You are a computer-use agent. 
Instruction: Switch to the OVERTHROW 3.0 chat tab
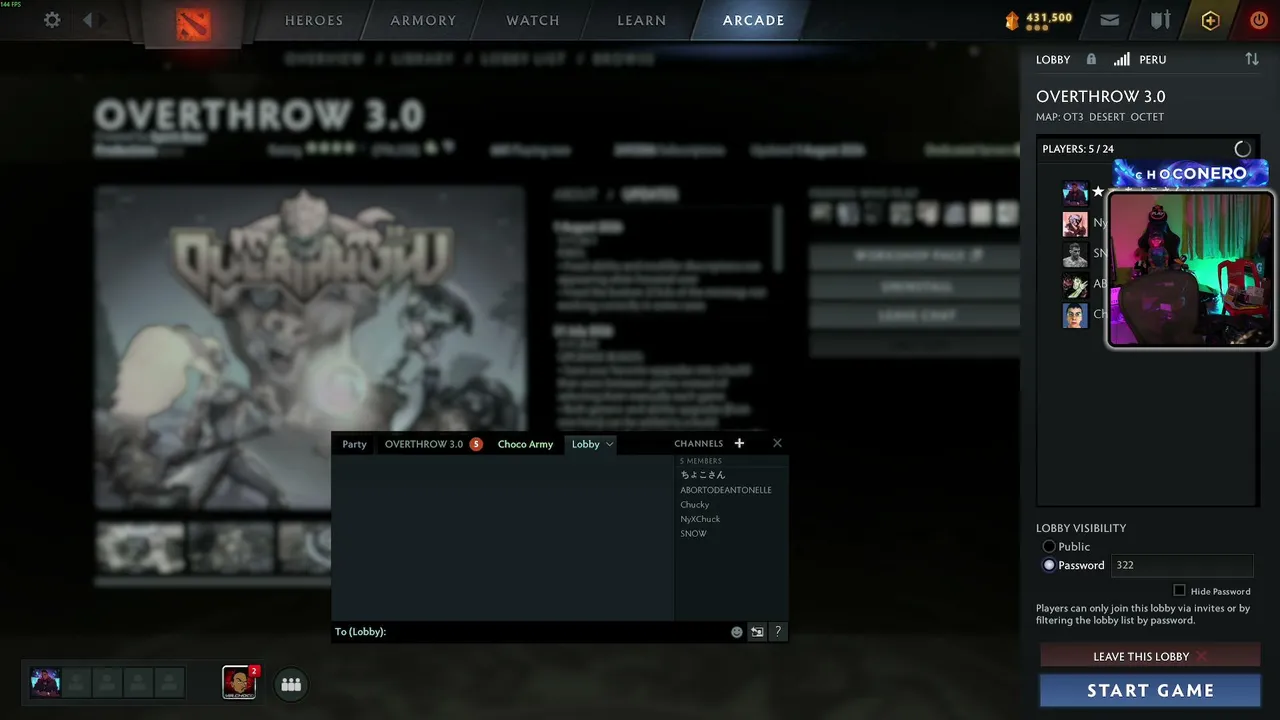pyautogui.click(x=424, y=444)
